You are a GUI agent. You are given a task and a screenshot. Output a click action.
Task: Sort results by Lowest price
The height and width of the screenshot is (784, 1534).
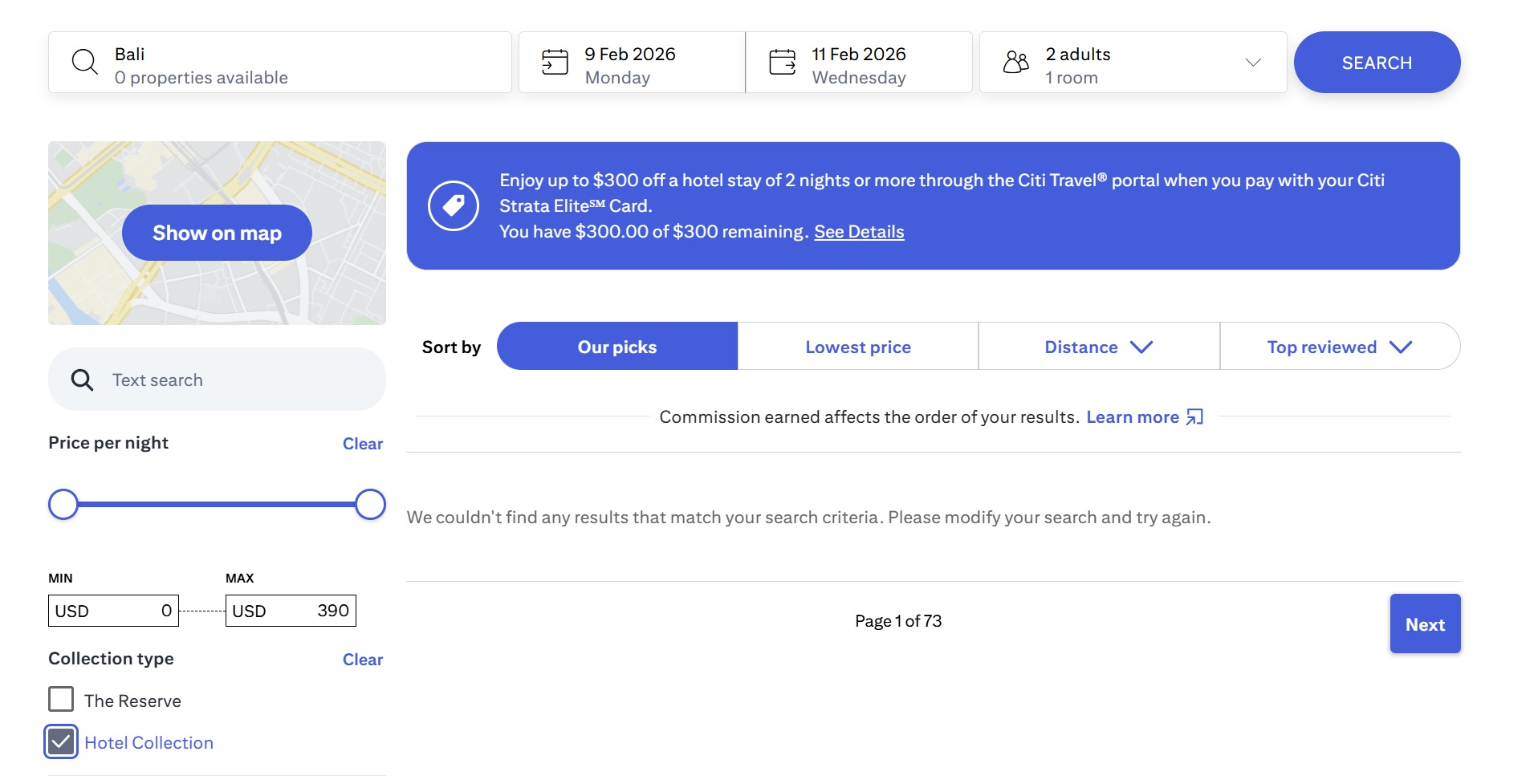pos(857,347)
